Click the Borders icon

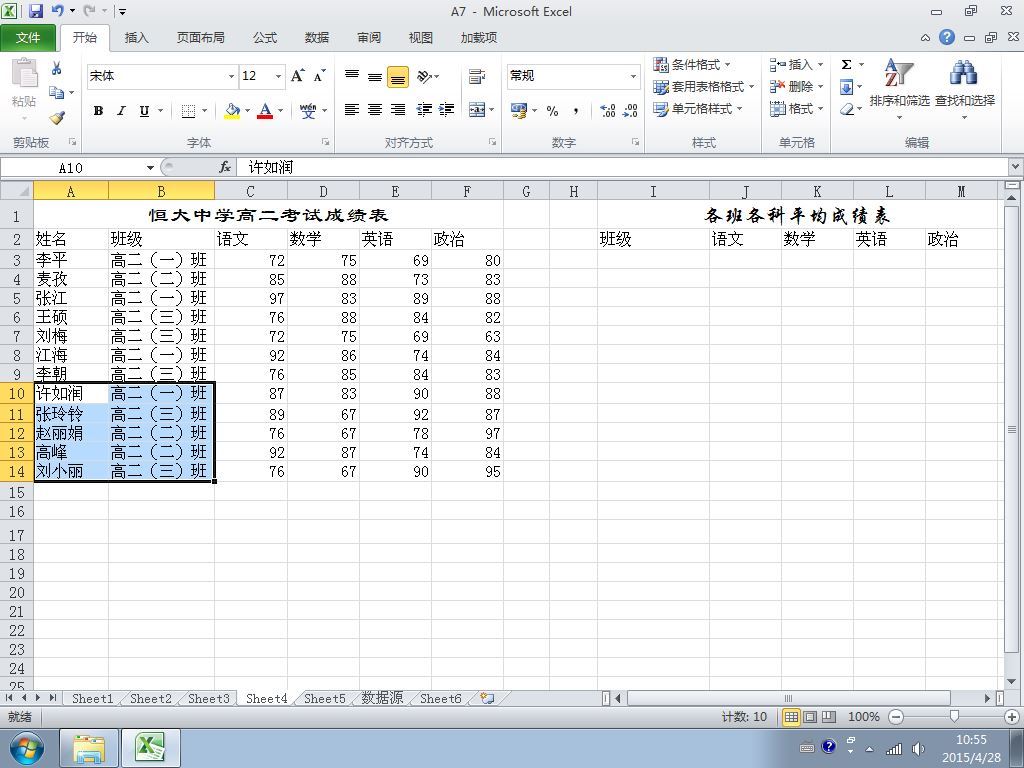(x=188, y=111)
